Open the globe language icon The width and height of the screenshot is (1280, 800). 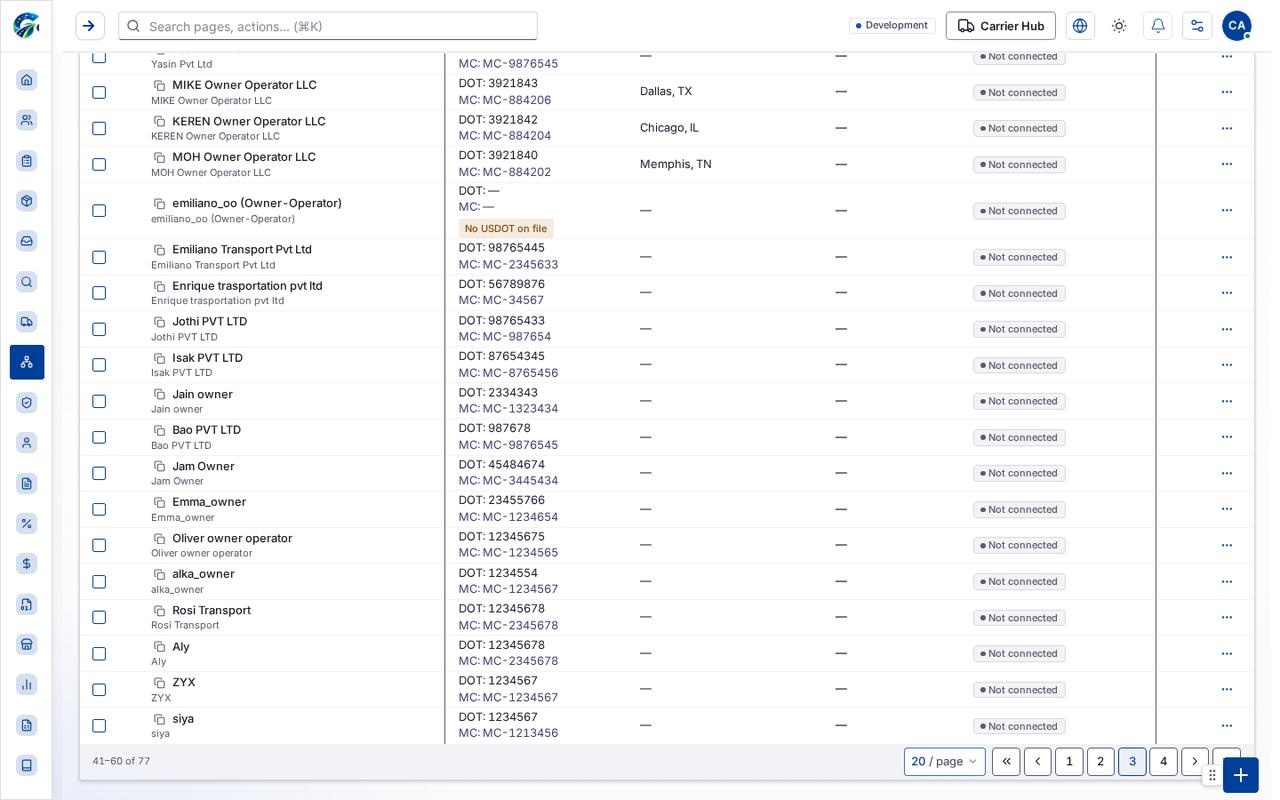1080,26
